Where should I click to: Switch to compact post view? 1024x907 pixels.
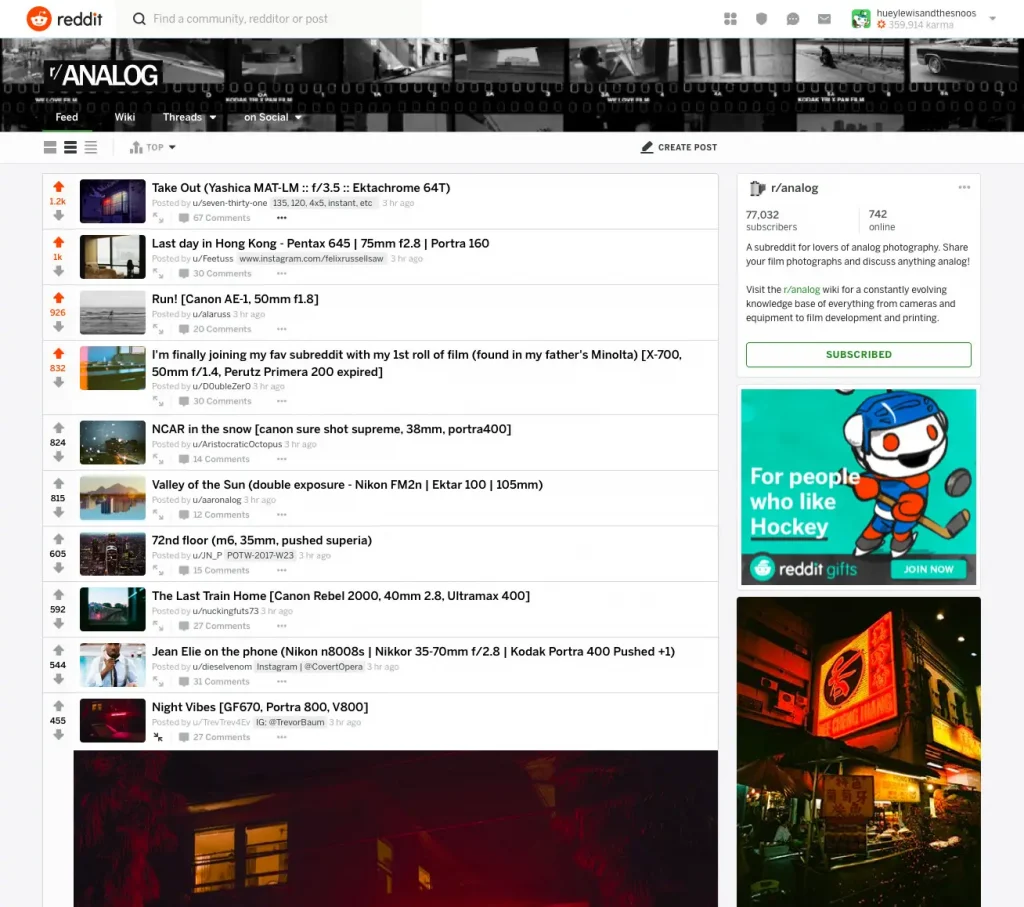click(90, 147)
